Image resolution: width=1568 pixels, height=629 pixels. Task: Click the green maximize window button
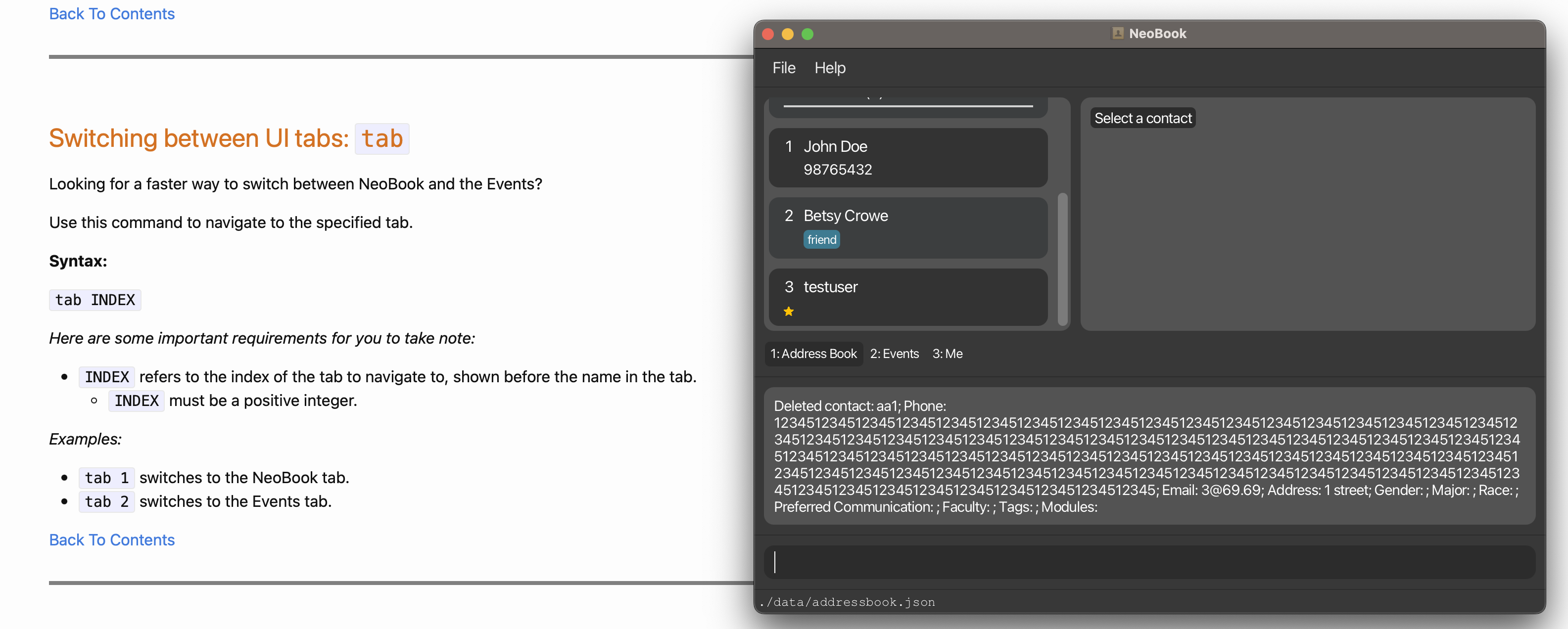808,34
